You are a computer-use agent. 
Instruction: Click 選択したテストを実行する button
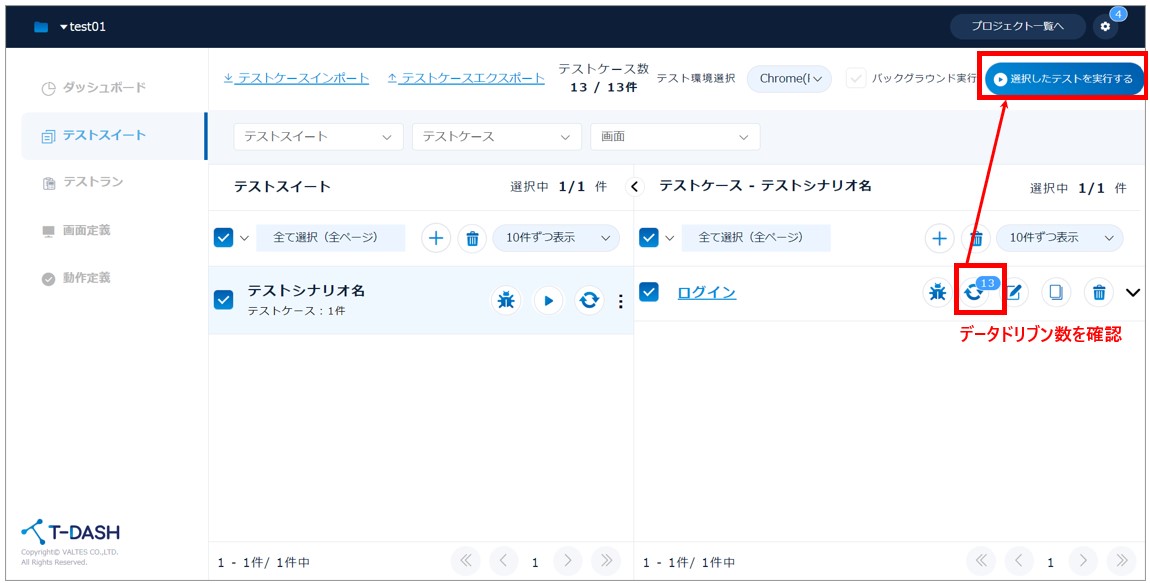click(1063, 78)
